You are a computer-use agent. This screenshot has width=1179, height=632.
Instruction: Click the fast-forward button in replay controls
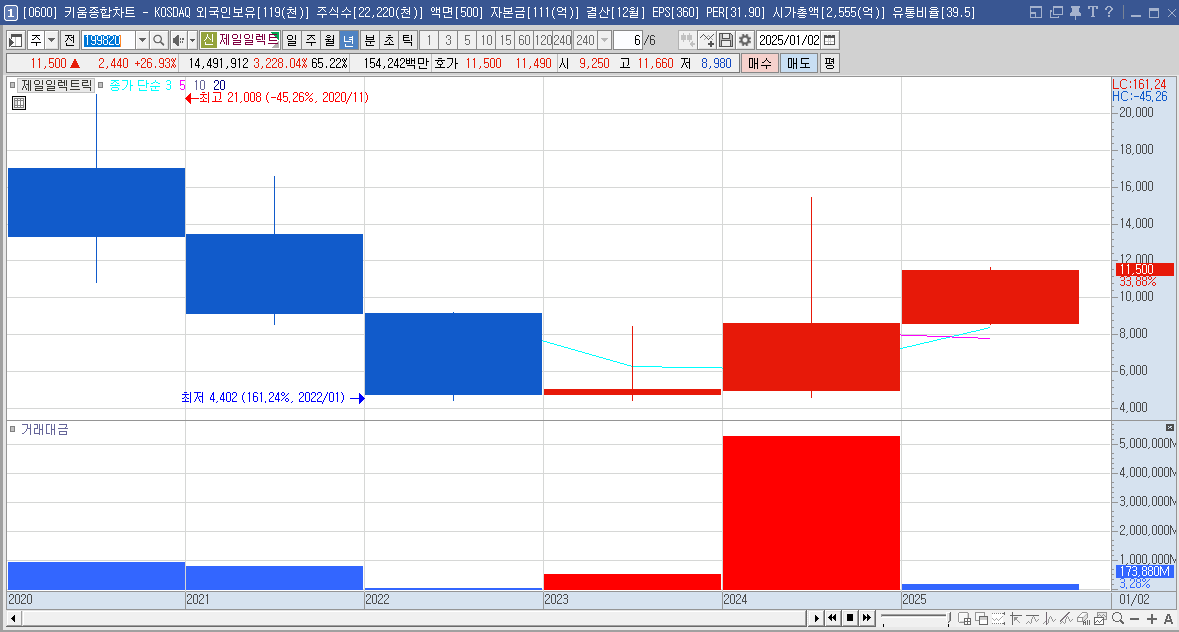(867, 618)
